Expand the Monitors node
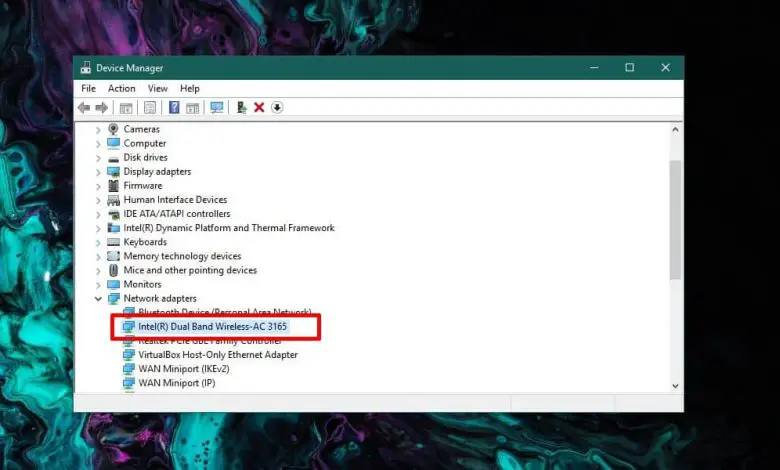 [x=98, y=285]
